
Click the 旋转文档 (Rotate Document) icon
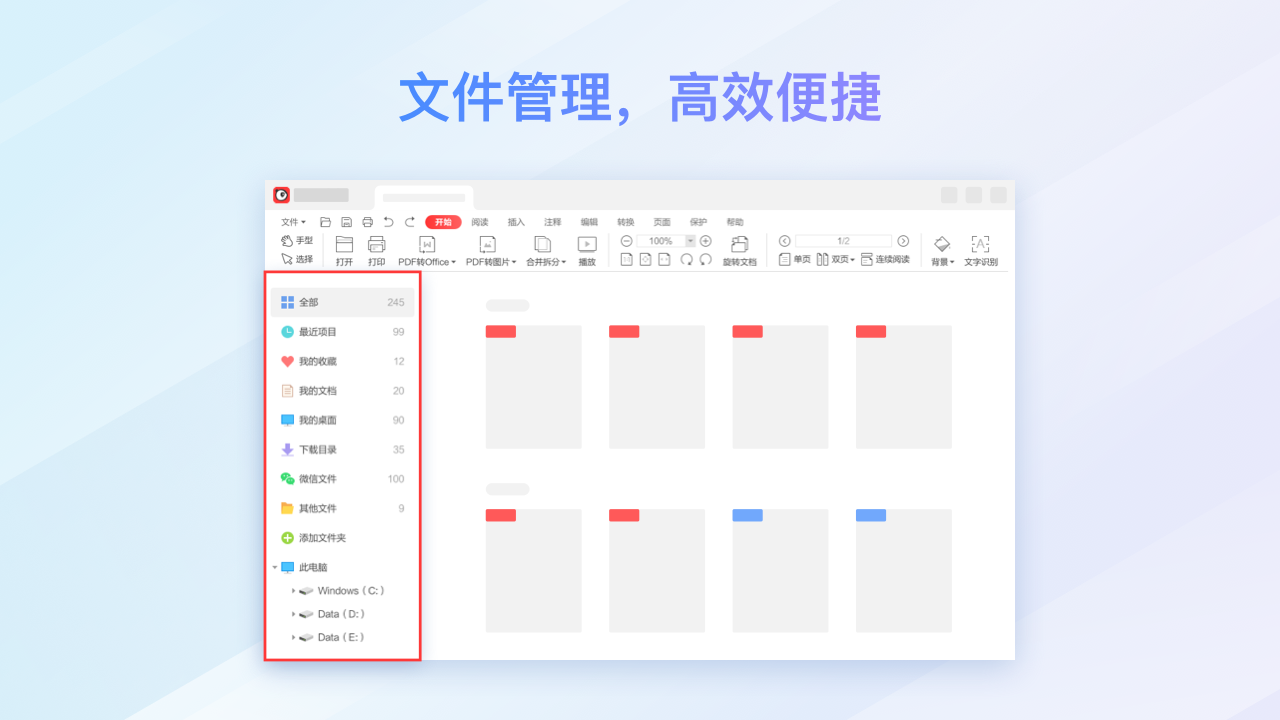coord(739,248)
